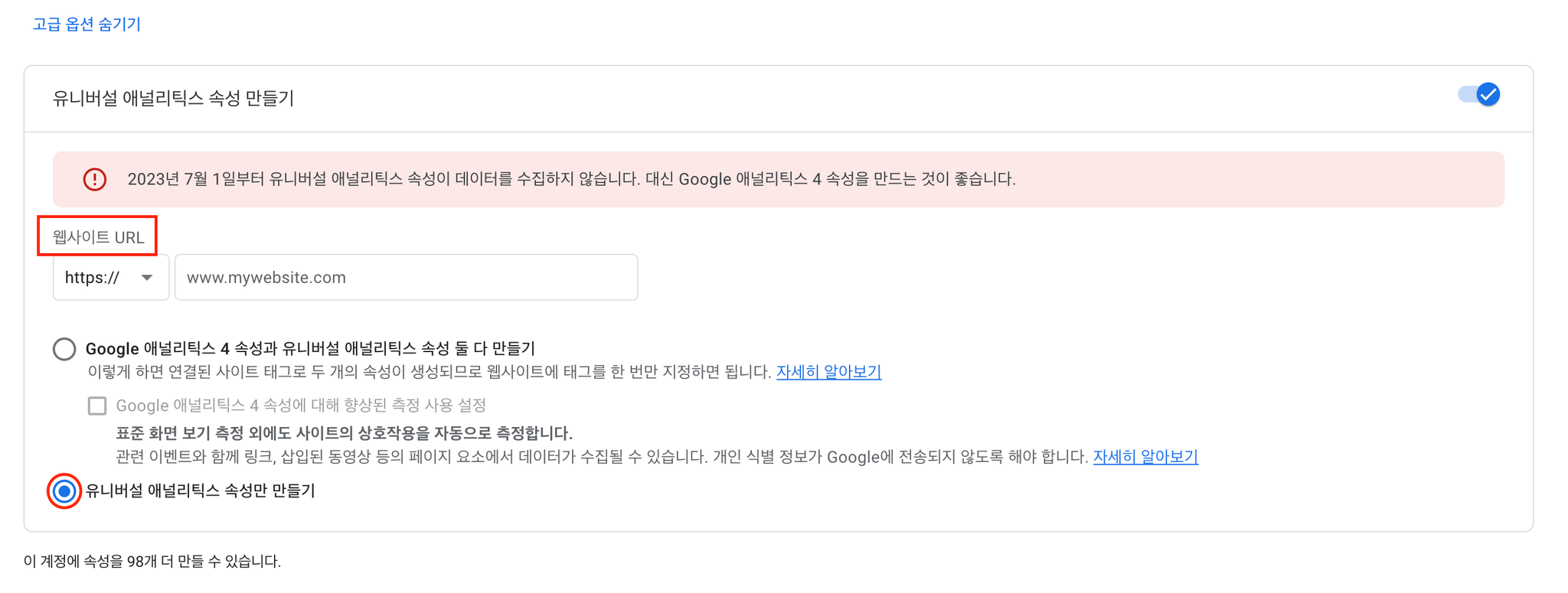Click the bold 표준 화면 보기 측정 description
The width and height of the screenshot is (1568, 593).
click(345, 434)
